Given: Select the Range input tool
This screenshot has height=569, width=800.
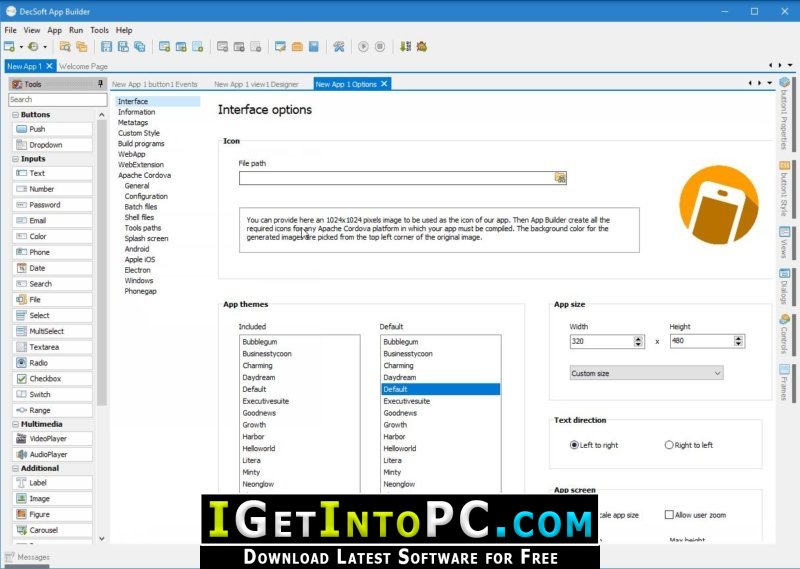Looking at the screenshot, I should 53,410.
